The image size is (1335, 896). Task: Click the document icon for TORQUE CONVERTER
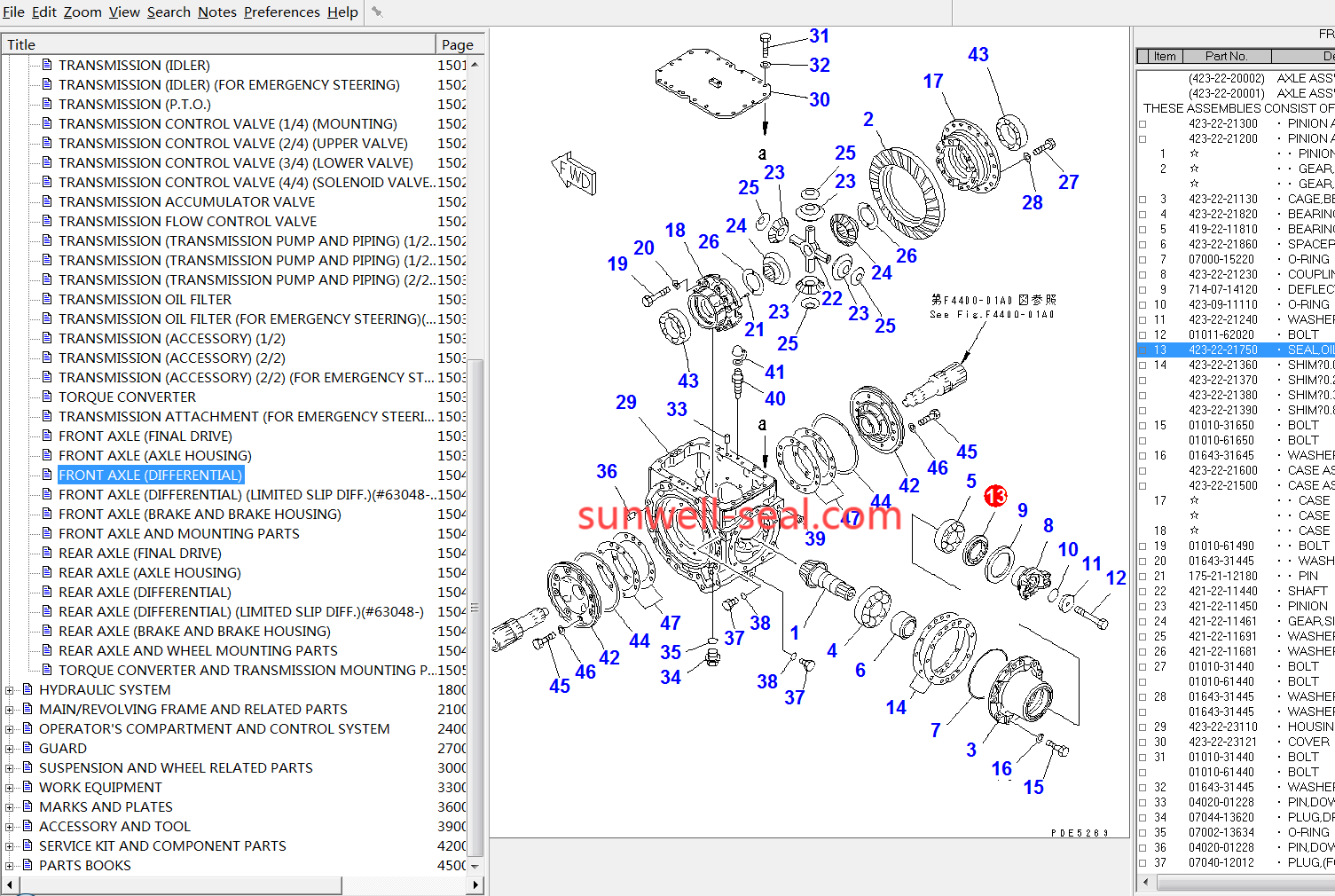point(47,397)
